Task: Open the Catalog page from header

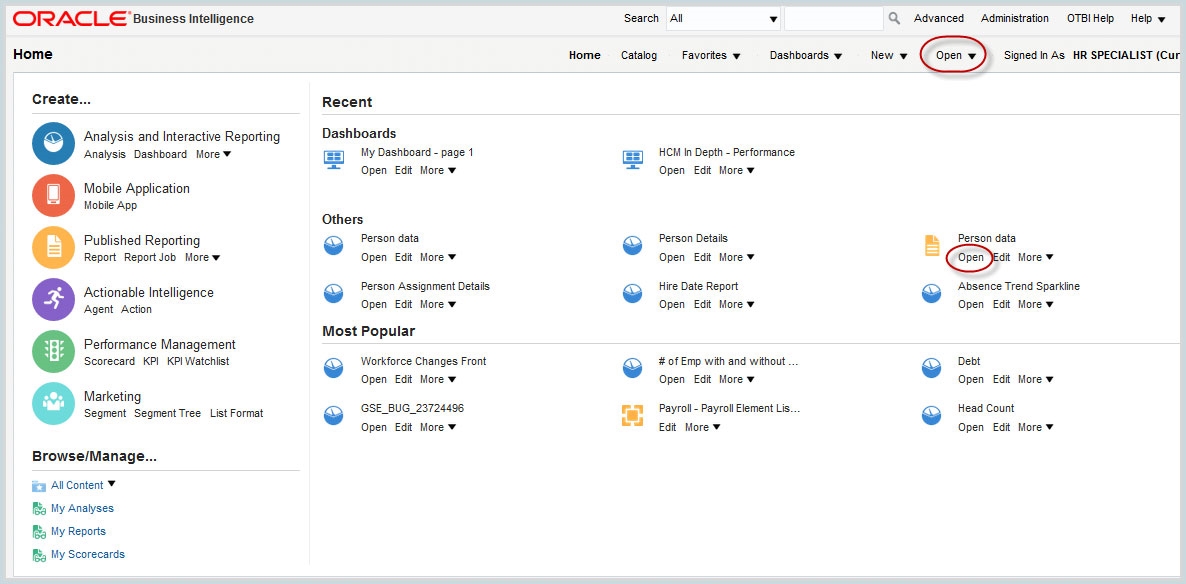Action: pyautogui.click(x=639, y=56)
